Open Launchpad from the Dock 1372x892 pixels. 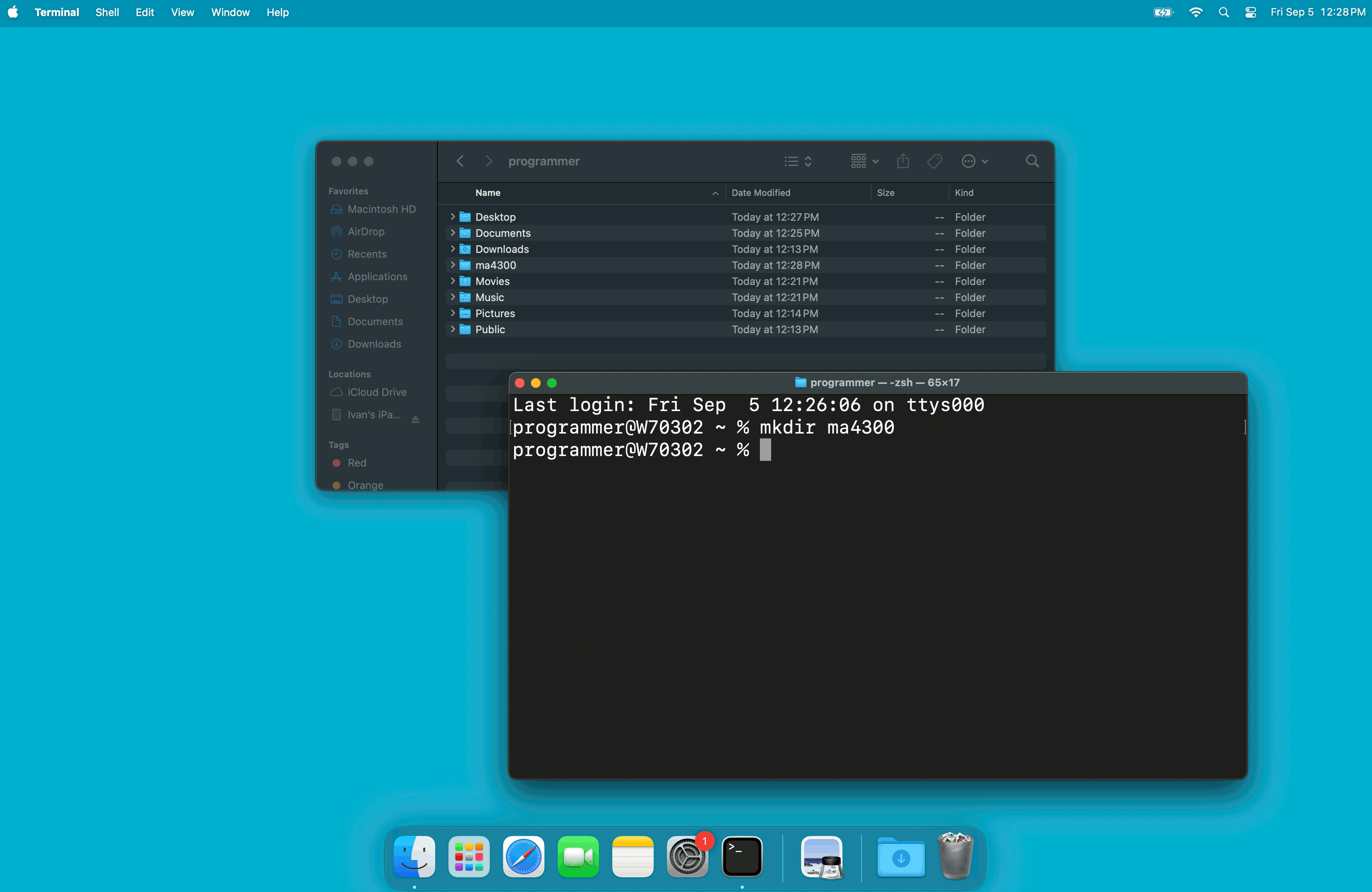pos(469,856)
